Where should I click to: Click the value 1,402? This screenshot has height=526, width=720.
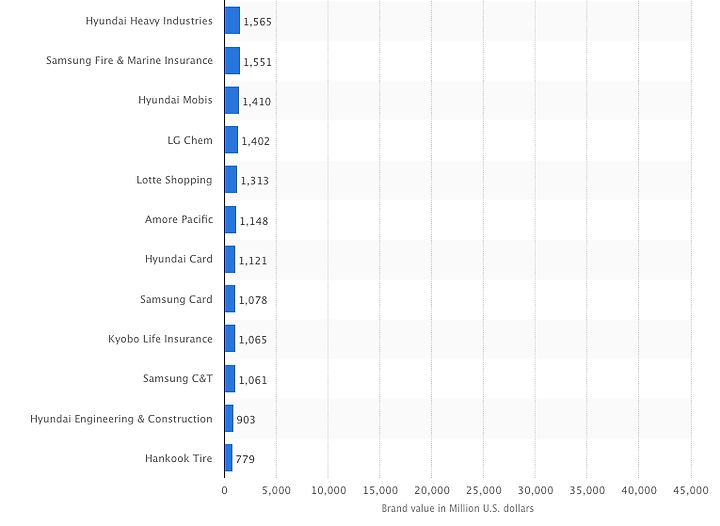tap(256, 141)
